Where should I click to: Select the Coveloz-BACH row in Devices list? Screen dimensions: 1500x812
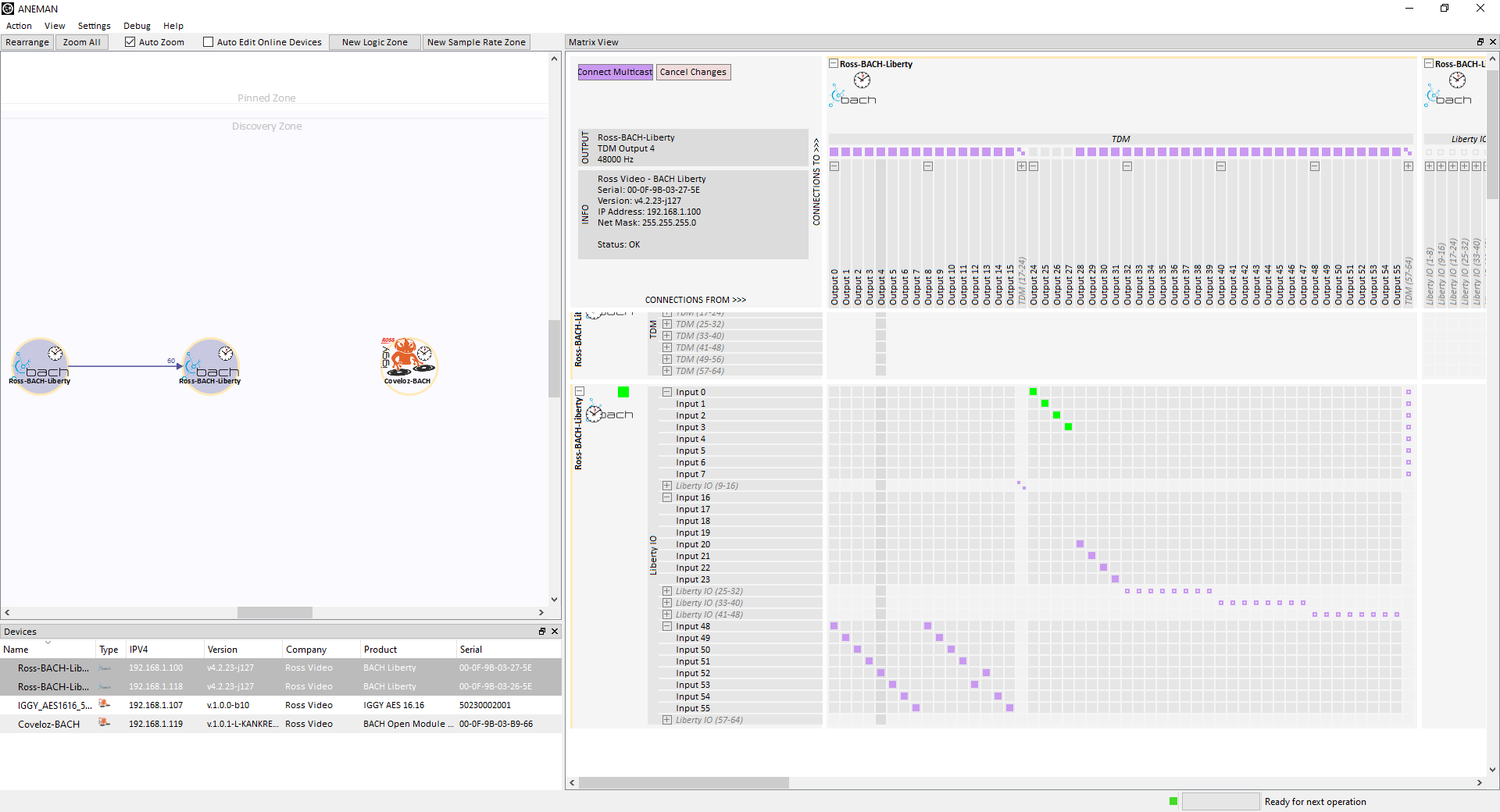[x=280, y=724]
